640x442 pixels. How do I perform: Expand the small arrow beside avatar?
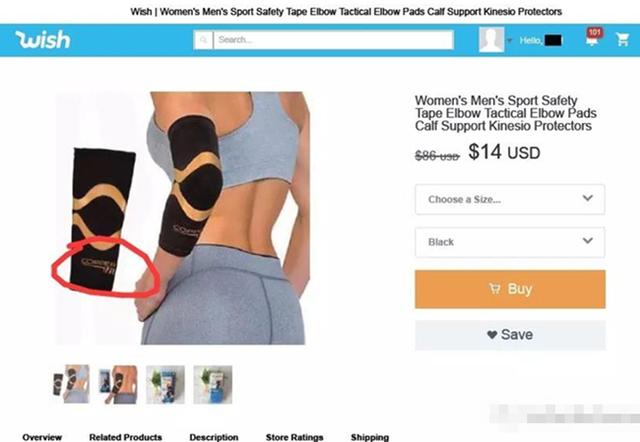coord(509,40)
